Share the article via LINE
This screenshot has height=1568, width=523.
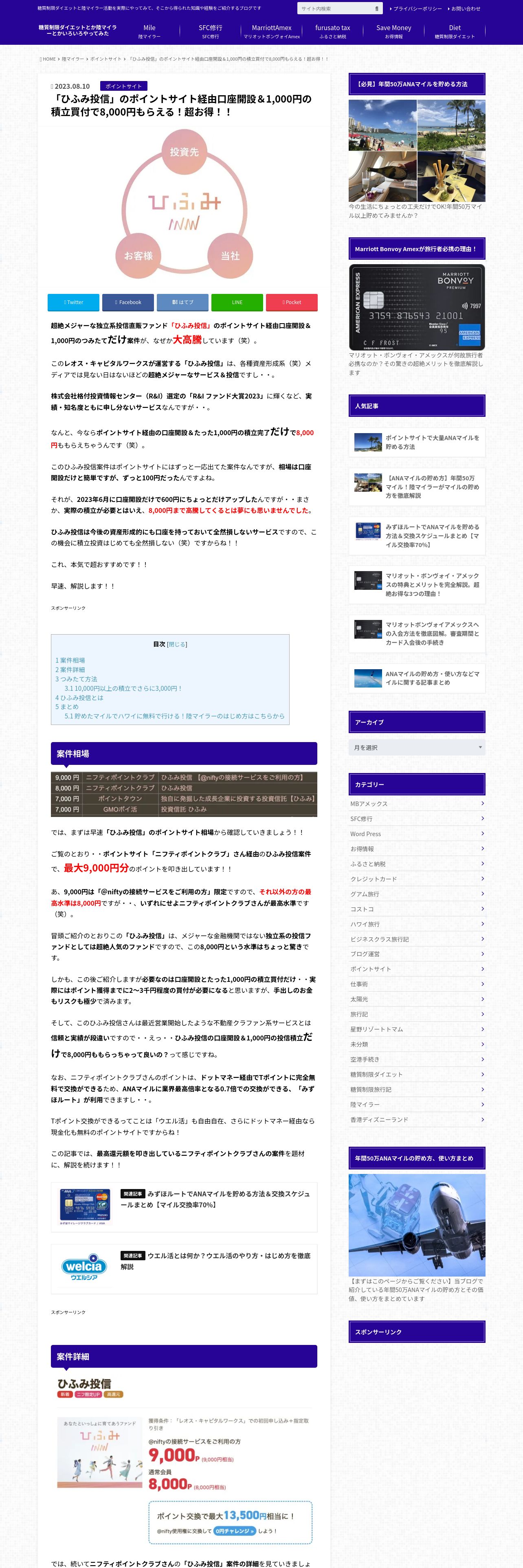pos(237,302)
